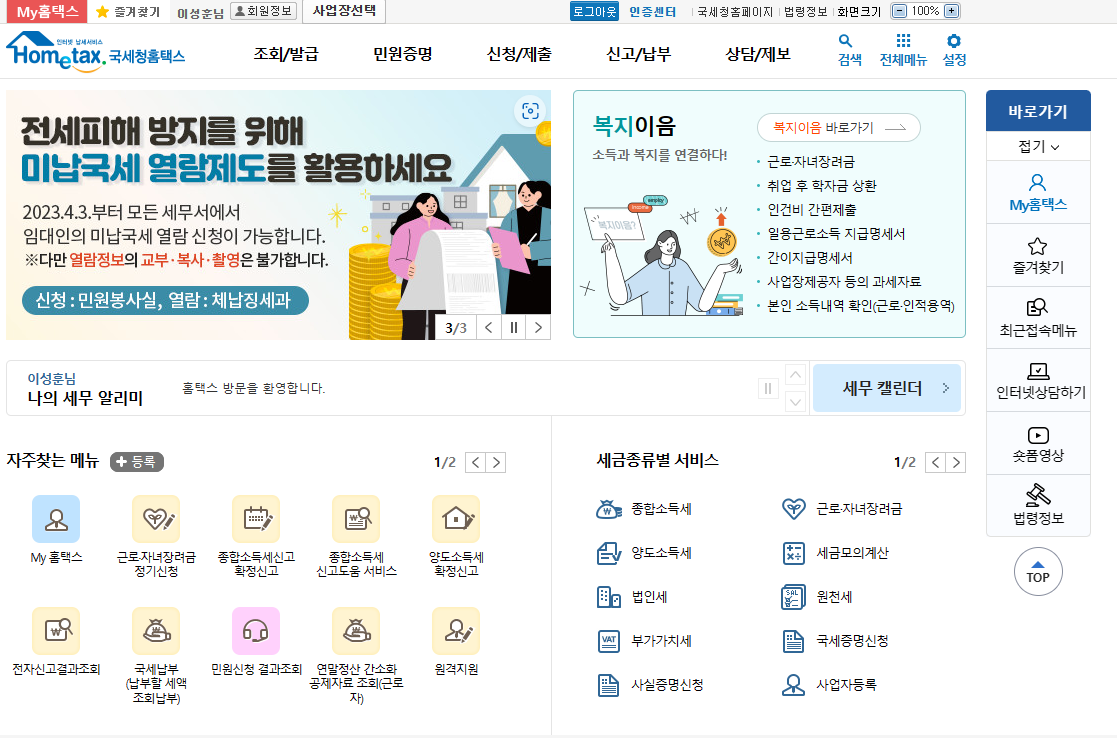The width and height of the screenshot is (1117, 738).
Task: Open 종합소득세 신고도움 서비스 icon
Action: pyautogui.click(x=356, y=519)
